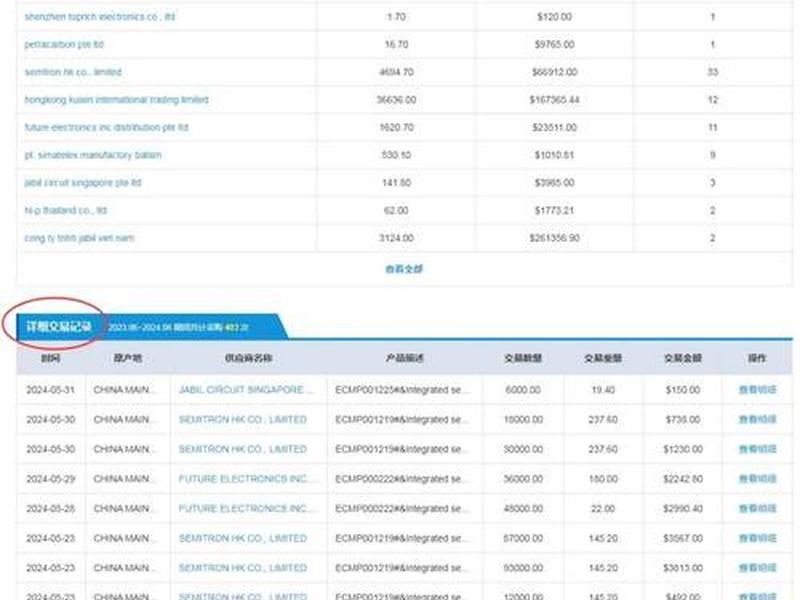Open SEMITRON HK CO. link in $3813.00 row

(x=243, y=568)
